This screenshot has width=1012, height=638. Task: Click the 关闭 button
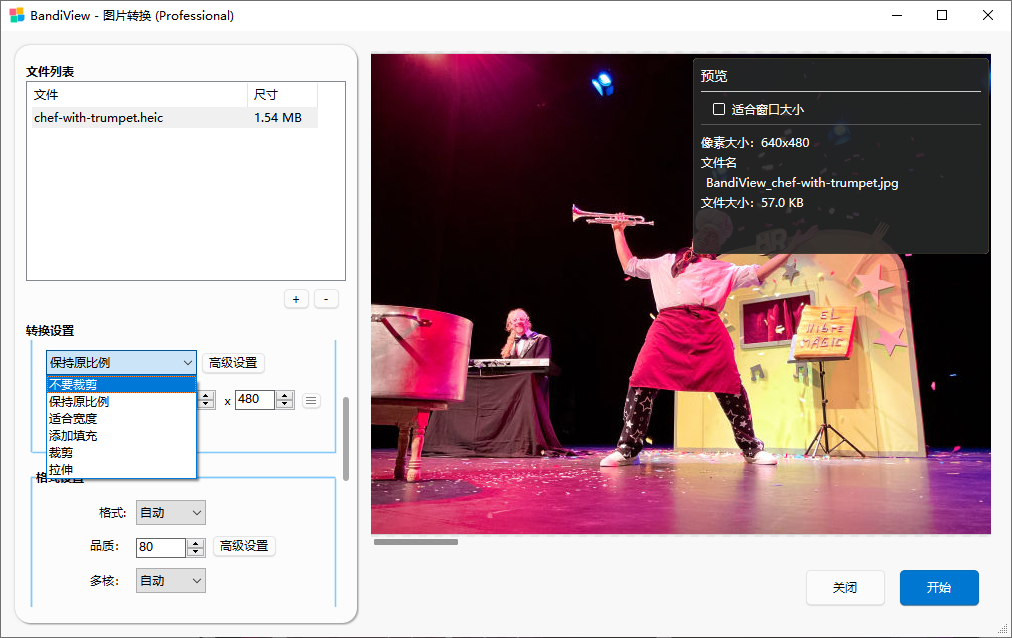click(x=845, y=588)
